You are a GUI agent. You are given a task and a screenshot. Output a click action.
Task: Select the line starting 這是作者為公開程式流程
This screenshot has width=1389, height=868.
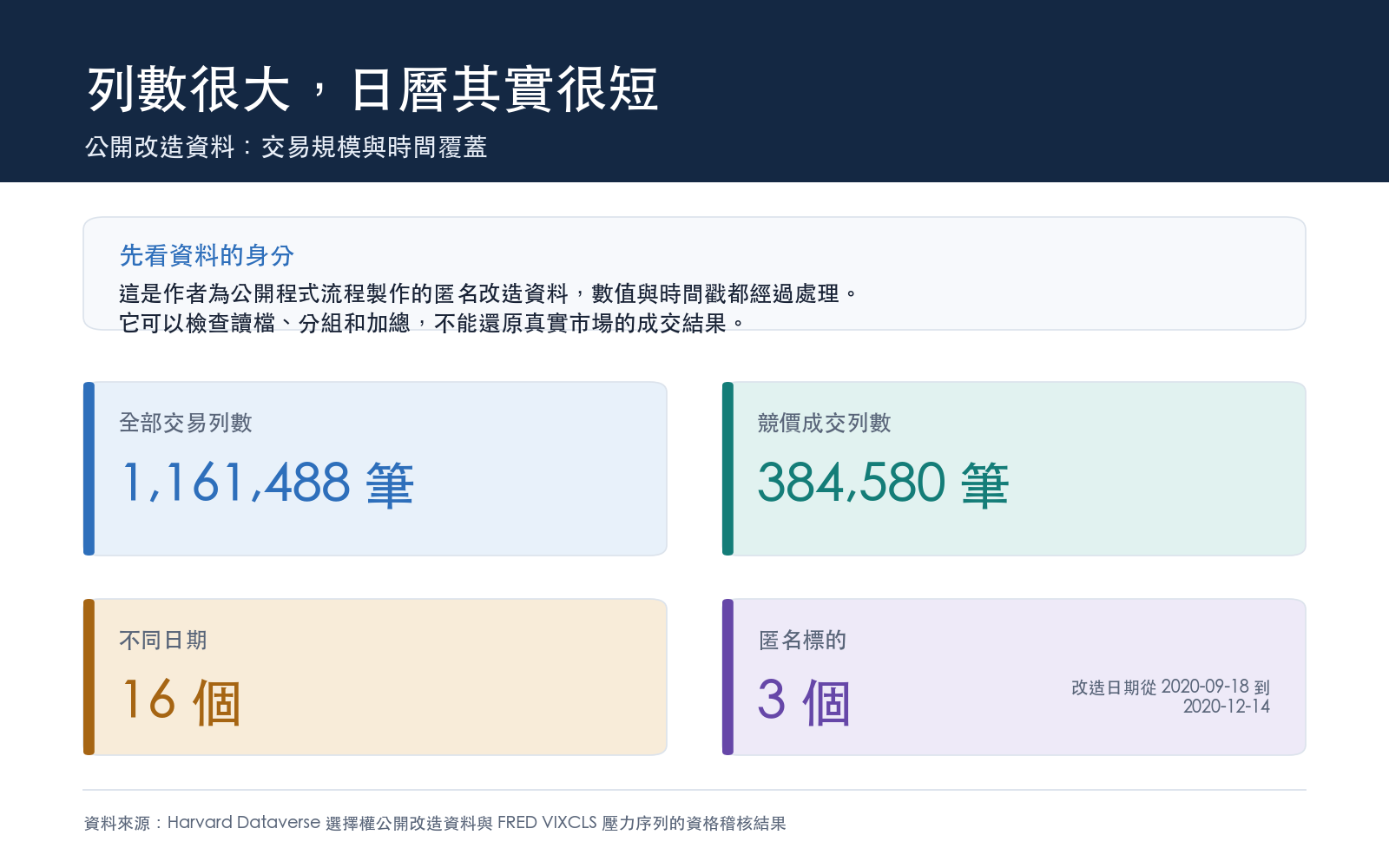[x=489, y=293]
